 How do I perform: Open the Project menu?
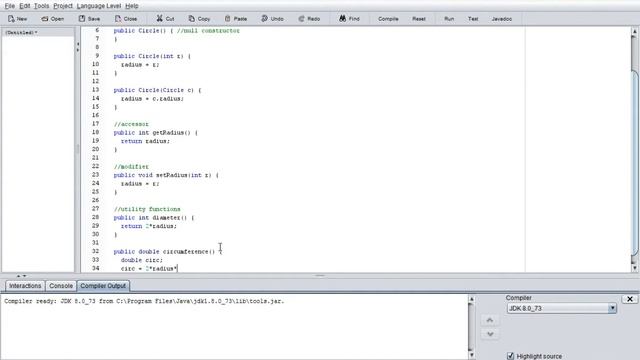[63, 6]
